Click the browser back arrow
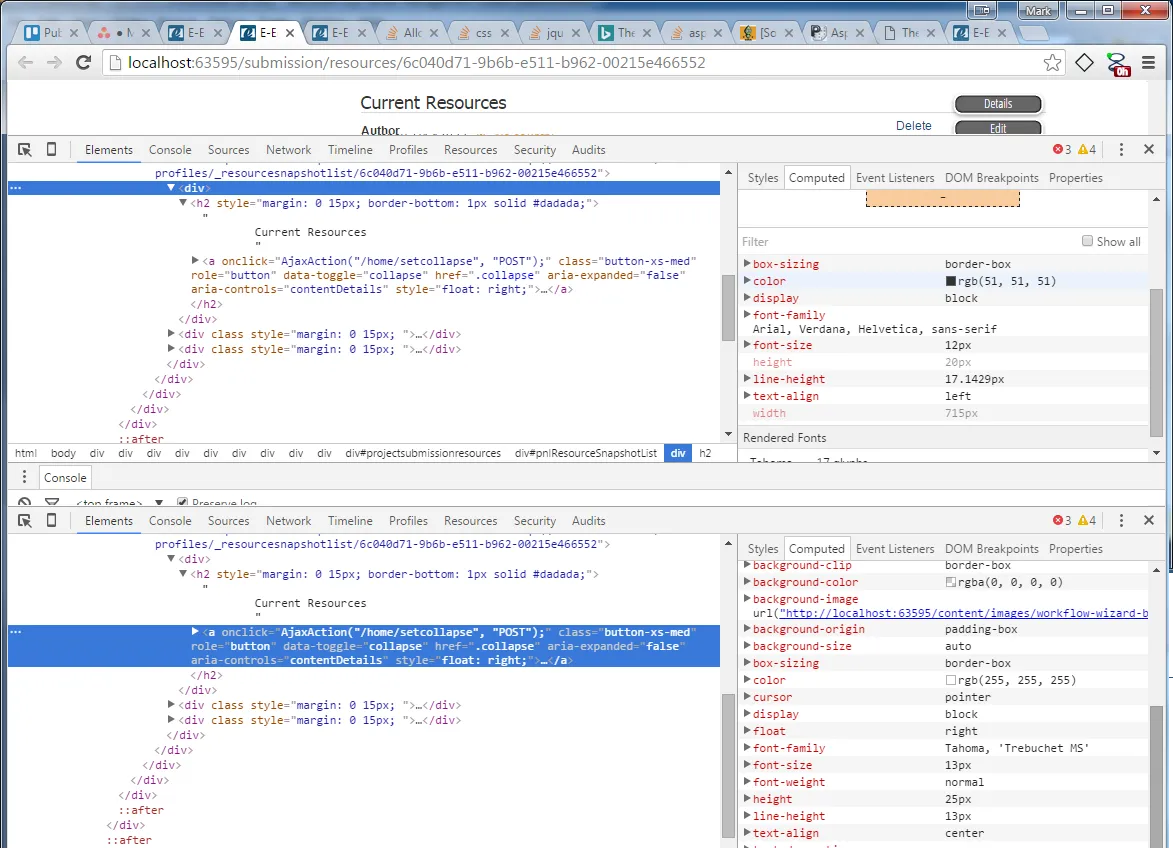The image size is (1173, 850). click(x=25, y=63)
